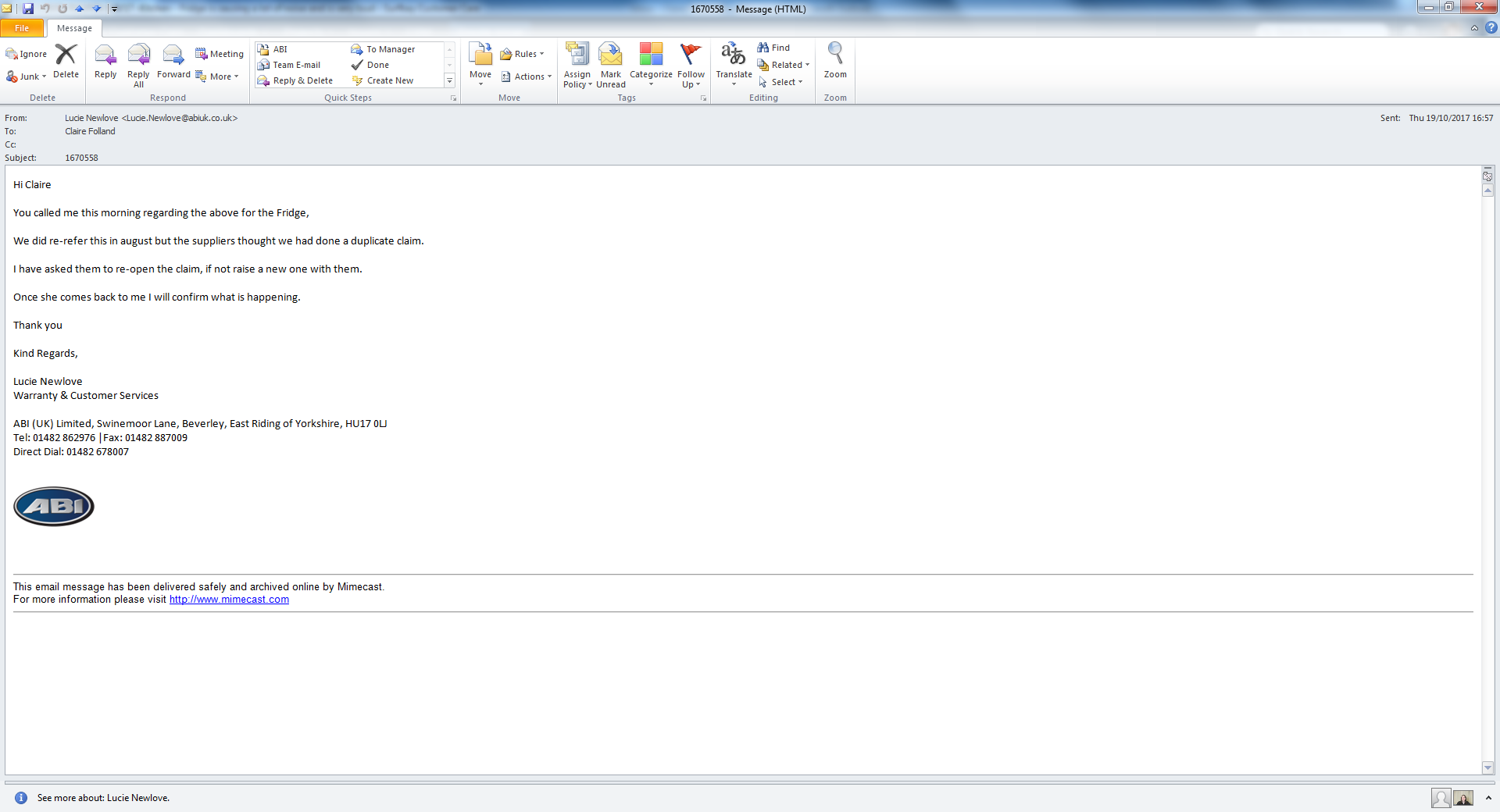Click the subject value 1670558
Image resolution: width=1500 pixels, height=812 pixels.
point(81,158)
